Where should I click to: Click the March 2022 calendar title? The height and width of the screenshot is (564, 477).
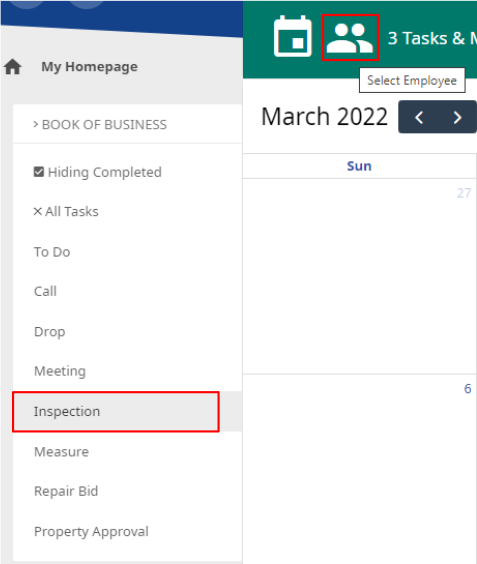pyautogui.click(x=324, y=117)
